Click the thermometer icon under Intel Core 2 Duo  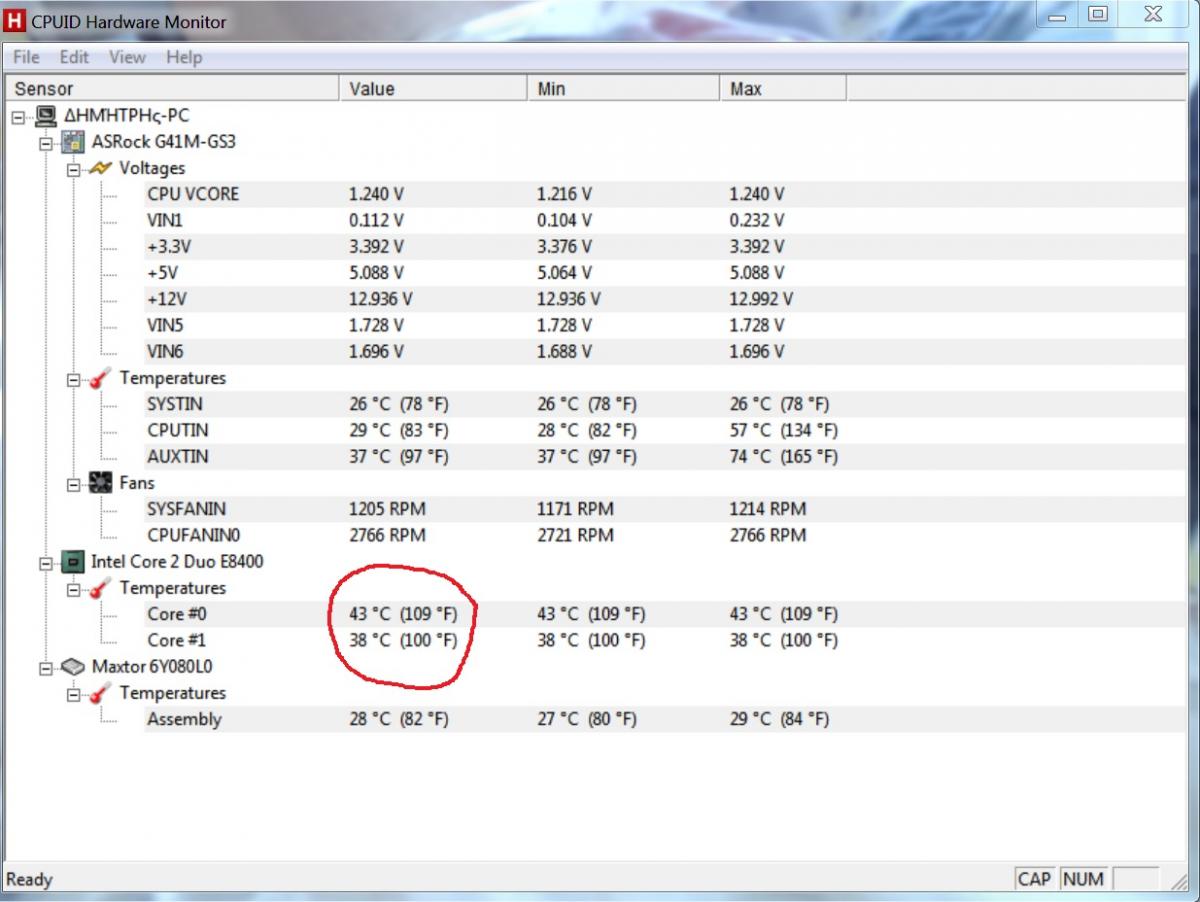pos(100,588)
